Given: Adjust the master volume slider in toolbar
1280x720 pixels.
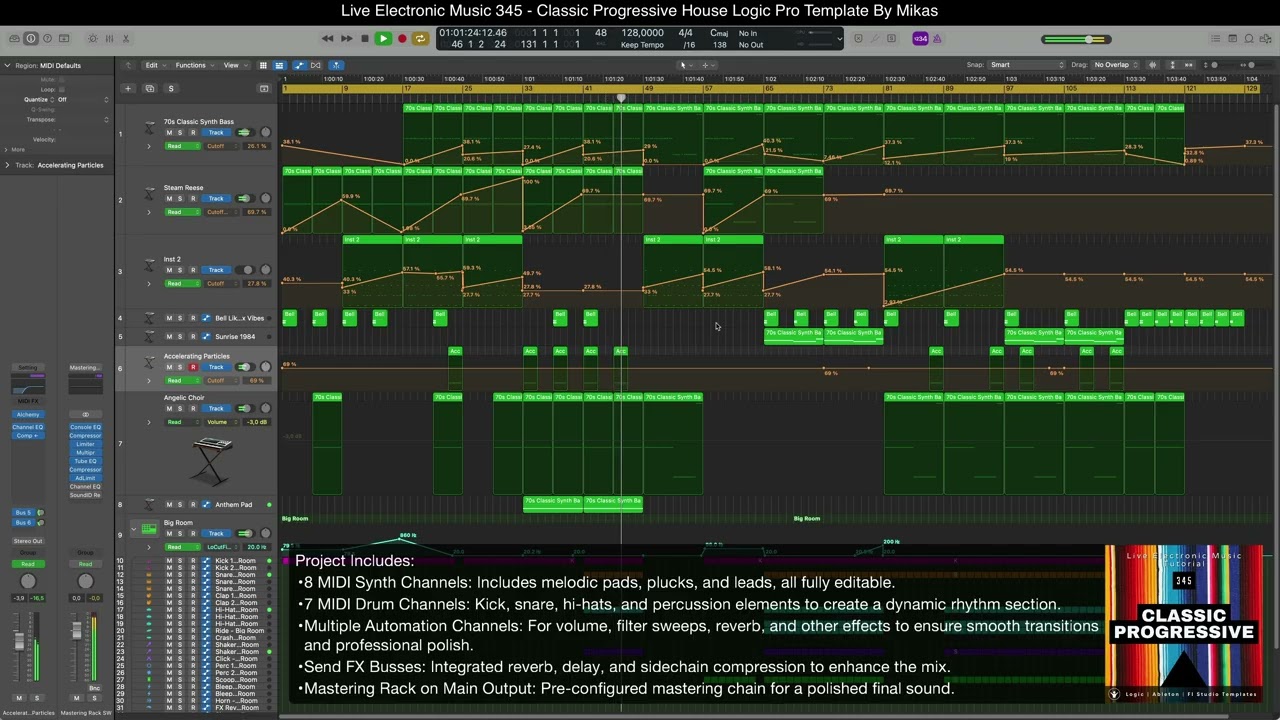Looking at the screenshot, I should coord(1076,39).
